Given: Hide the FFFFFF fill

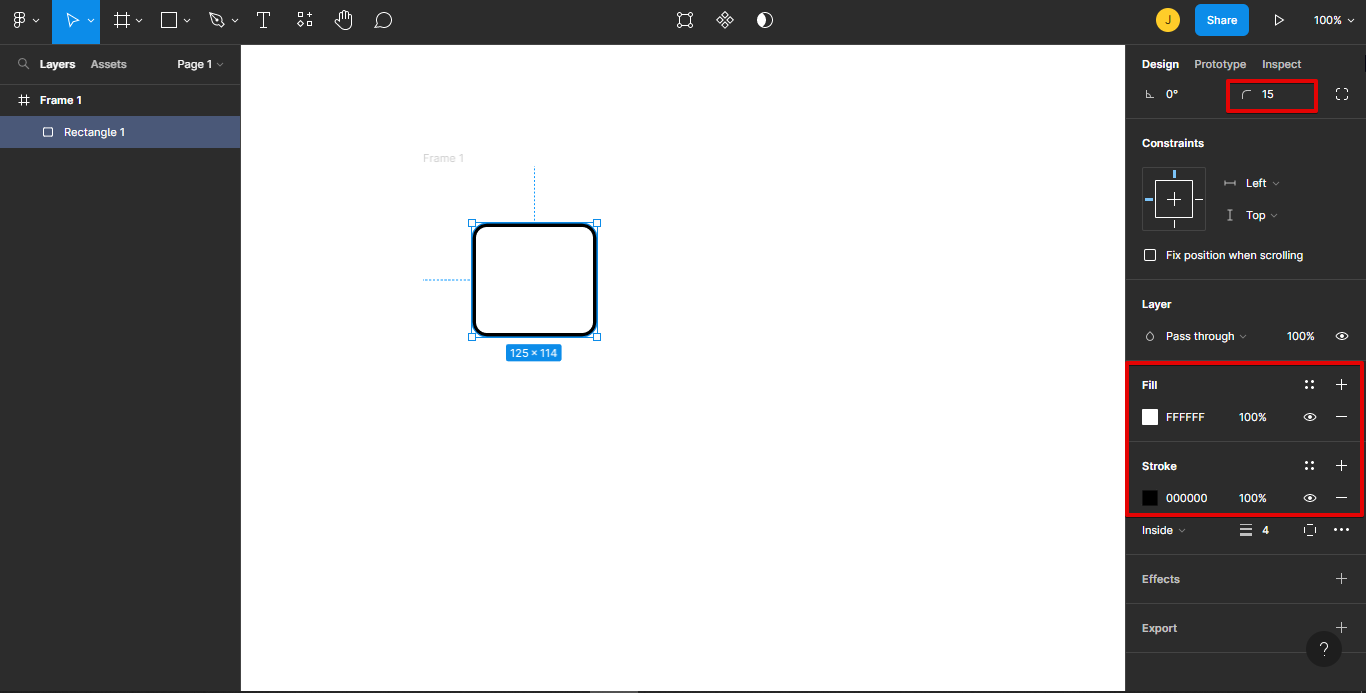Looking at the screenshot, I should (1310, 417).
